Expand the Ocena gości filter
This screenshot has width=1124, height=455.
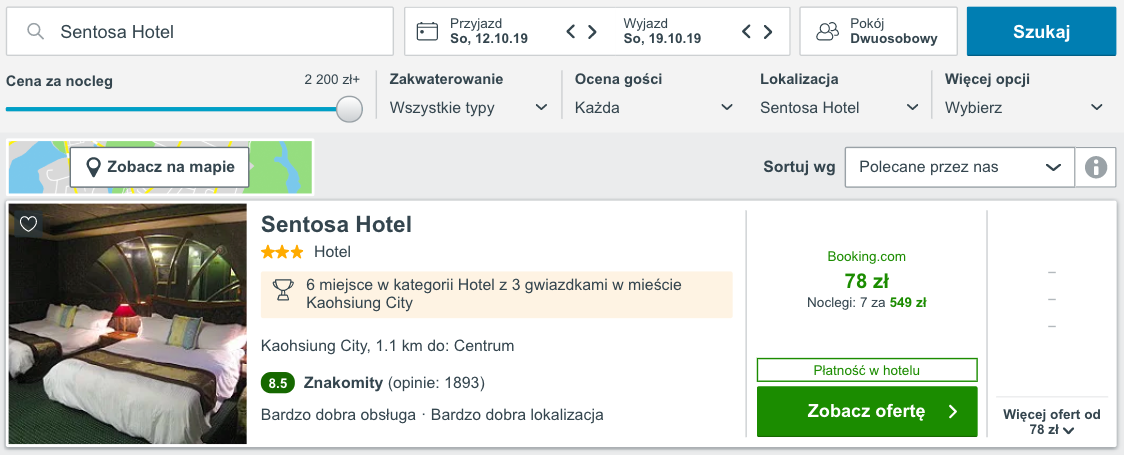(x=654, y=107)
